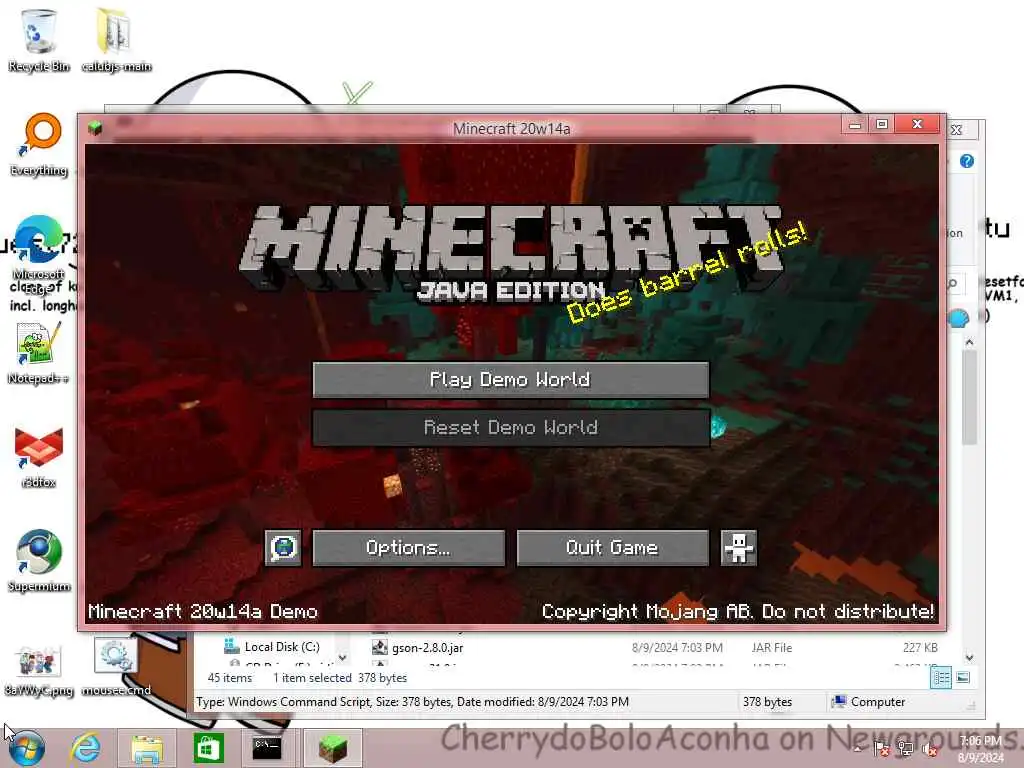Click Play Demo World button
The height and width of the screenshot is (768, 1024).
point(511,379)
